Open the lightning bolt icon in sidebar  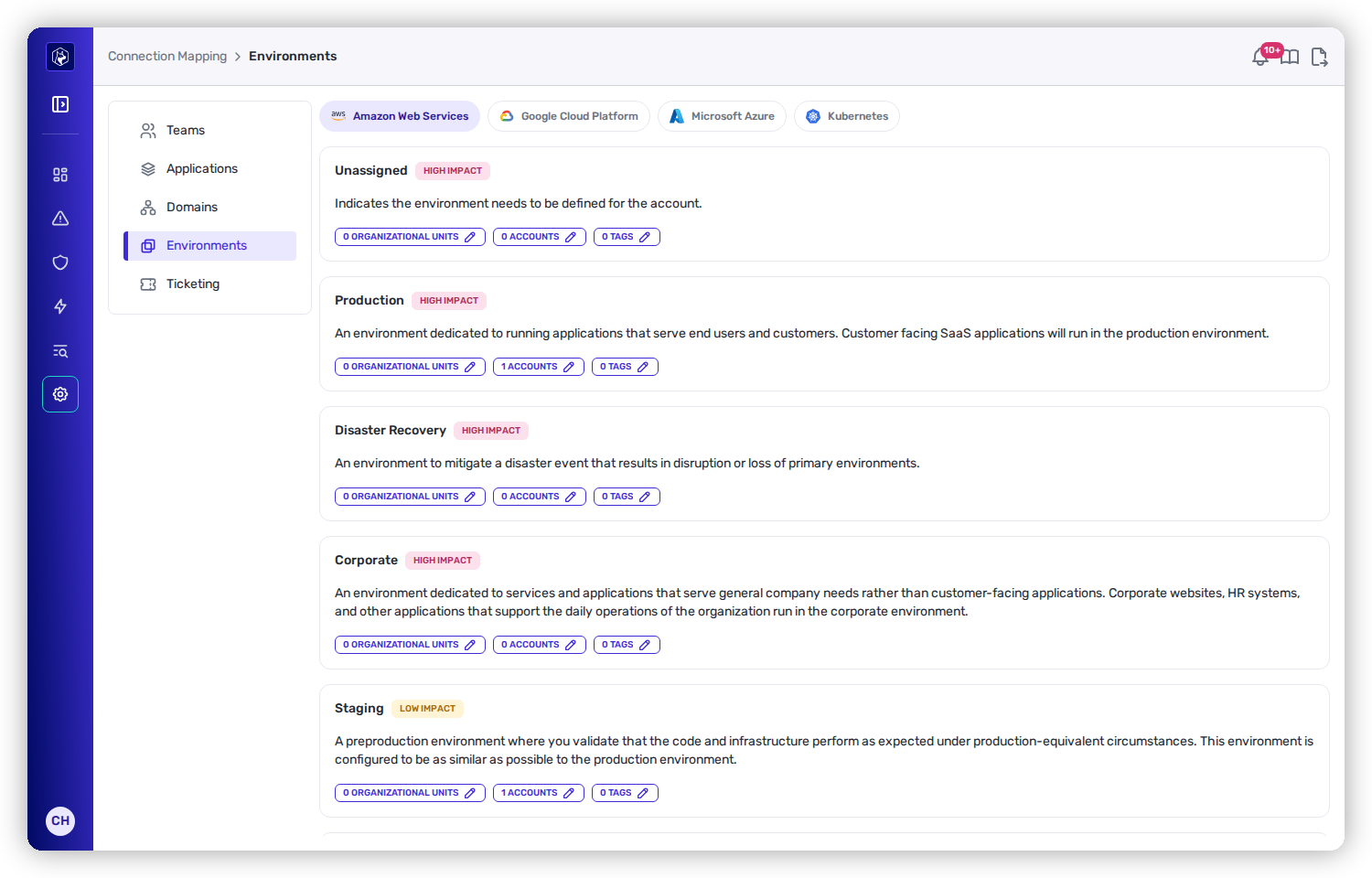tap(60, 306)
